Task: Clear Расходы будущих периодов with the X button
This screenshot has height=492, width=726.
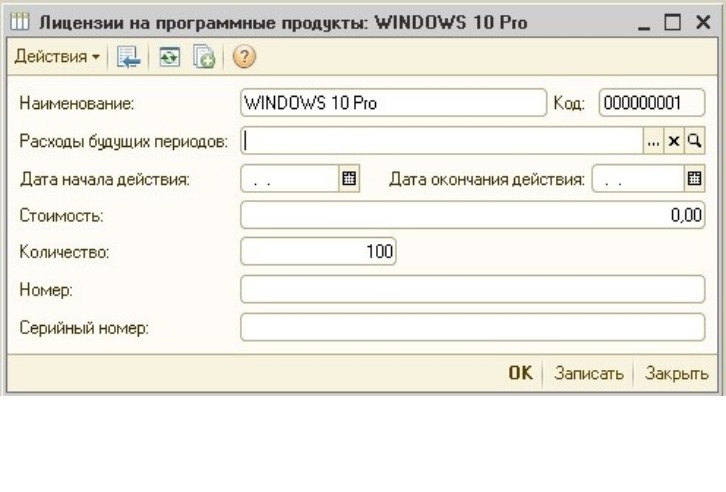Action: (674, 141)
